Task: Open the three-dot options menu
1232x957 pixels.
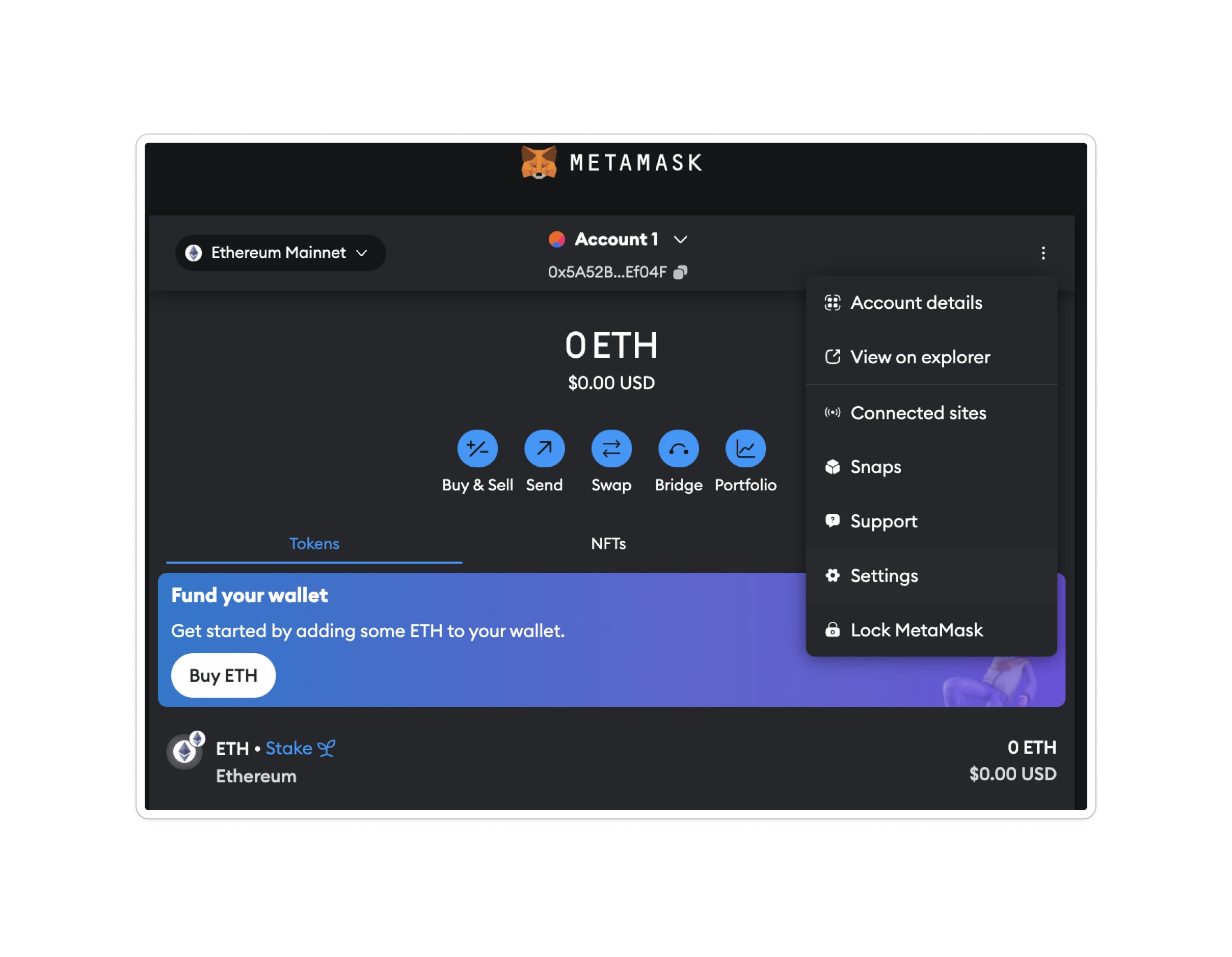Action: (1043, 252)
